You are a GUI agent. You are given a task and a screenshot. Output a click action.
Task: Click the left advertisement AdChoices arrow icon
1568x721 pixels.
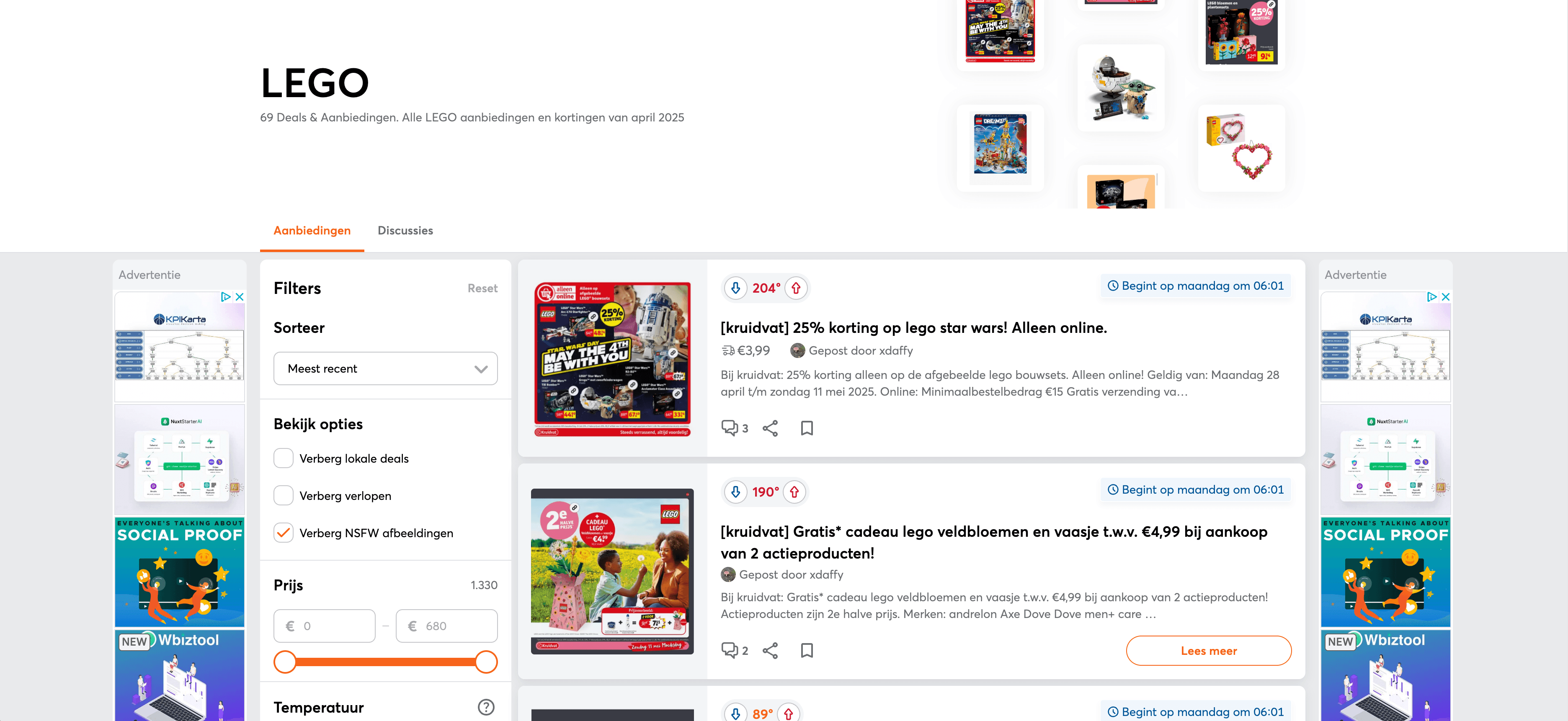click(x=226, y=296)
